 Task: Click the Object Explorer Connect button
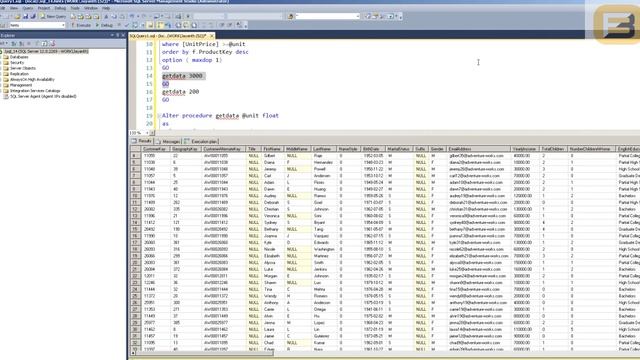click(x=4, y=43)
